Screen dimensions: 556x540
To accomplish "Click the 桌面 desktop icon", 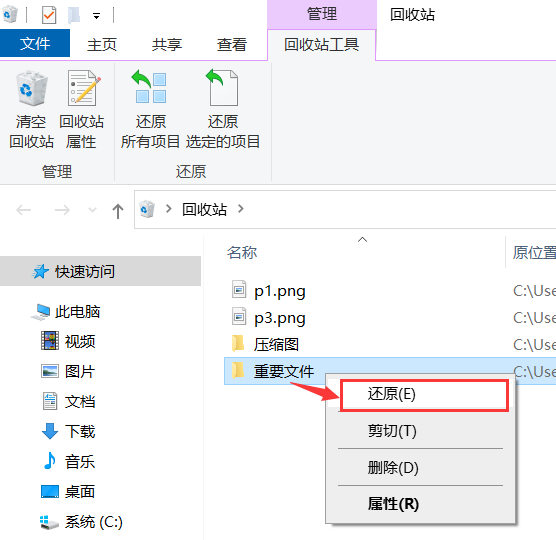I will tap(50, 491).
